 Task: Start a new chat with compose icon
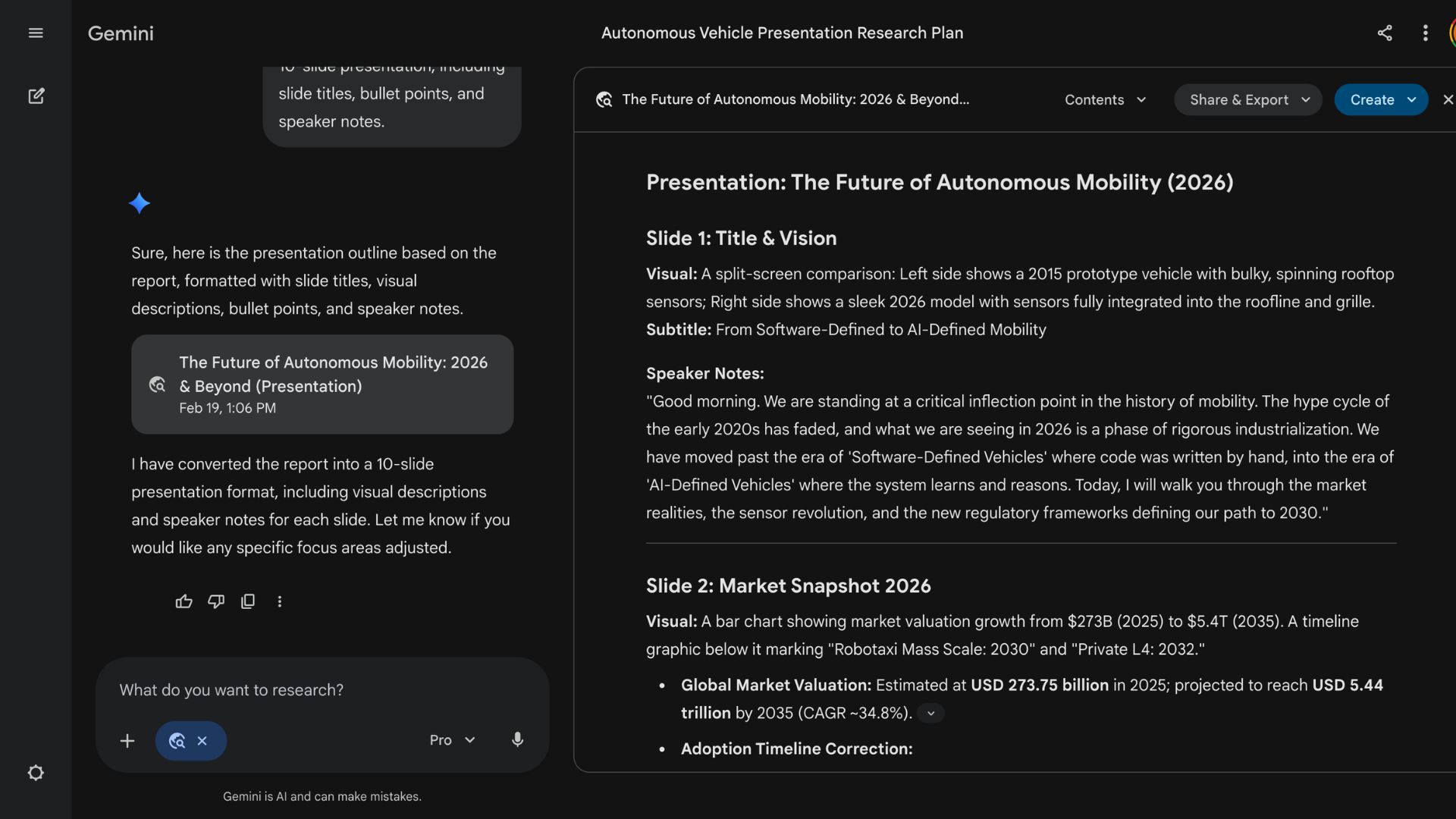[36, 96]
